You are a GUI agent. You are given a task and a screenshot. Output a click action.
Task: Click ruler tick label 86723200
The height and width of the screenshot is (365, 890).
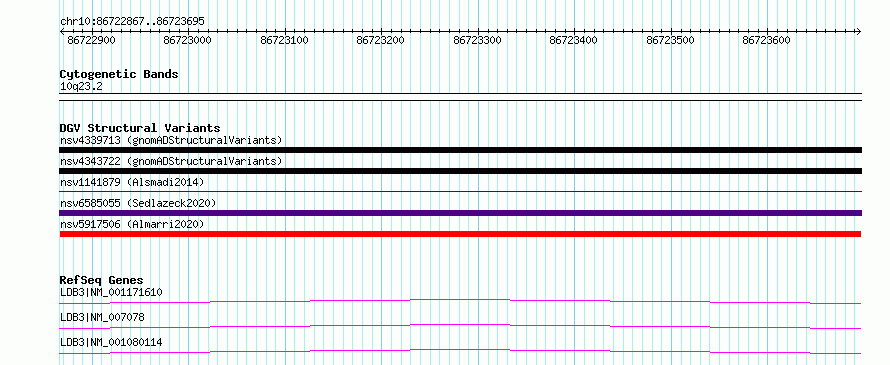380,40
